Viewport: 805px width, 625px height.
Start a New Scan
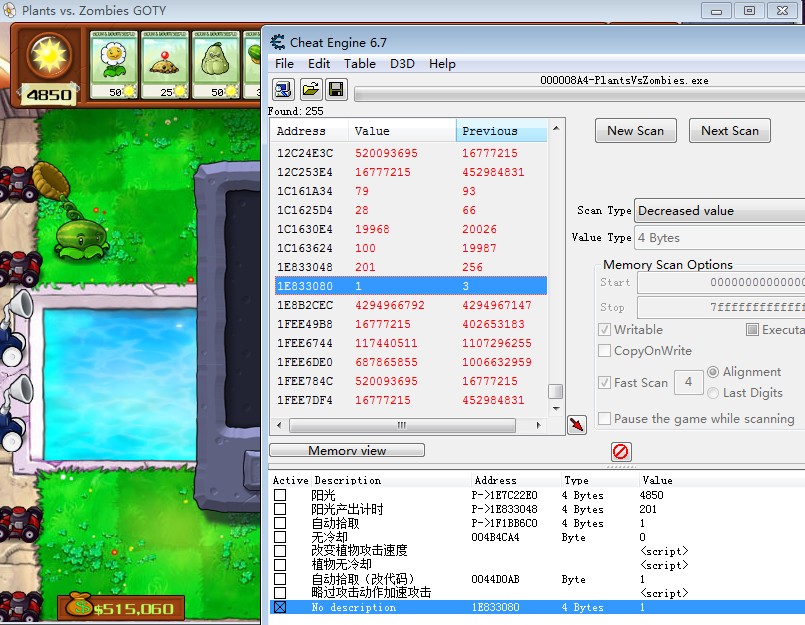tap(636, 131)
